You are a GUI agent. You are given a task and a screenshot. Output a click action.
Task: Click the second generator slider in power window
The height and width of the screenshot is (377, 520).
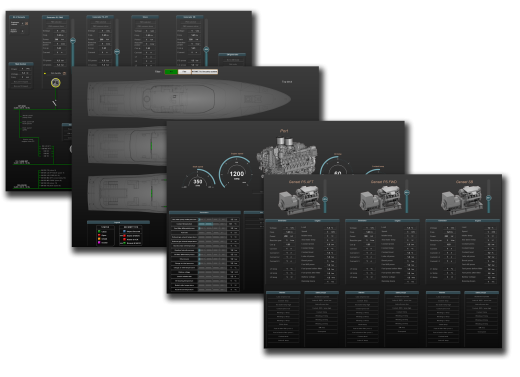pyautogui.click(x=117, y=52)
